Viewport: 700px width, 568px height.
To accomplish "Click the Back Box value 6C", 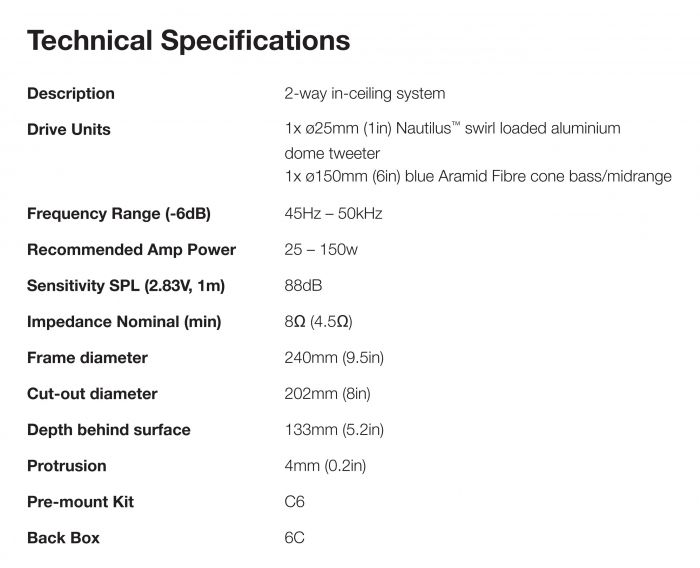I will coord(294,538).
